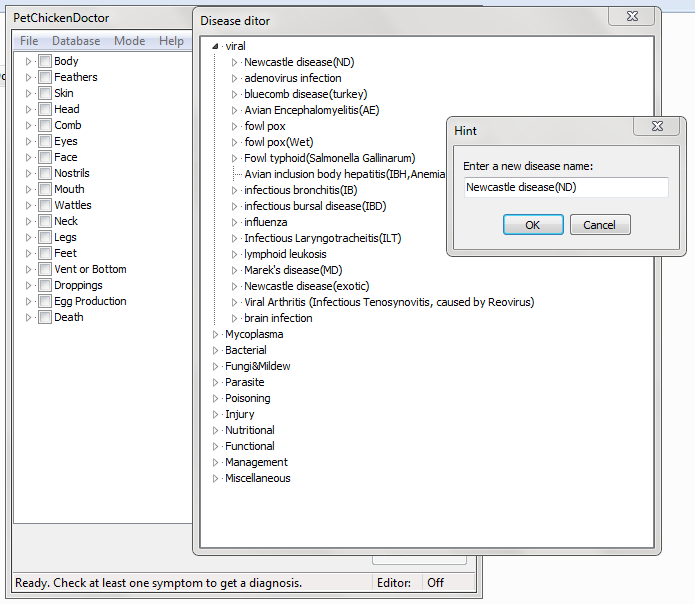Open the File menu
695x604 pixels.
pos(29,41)
